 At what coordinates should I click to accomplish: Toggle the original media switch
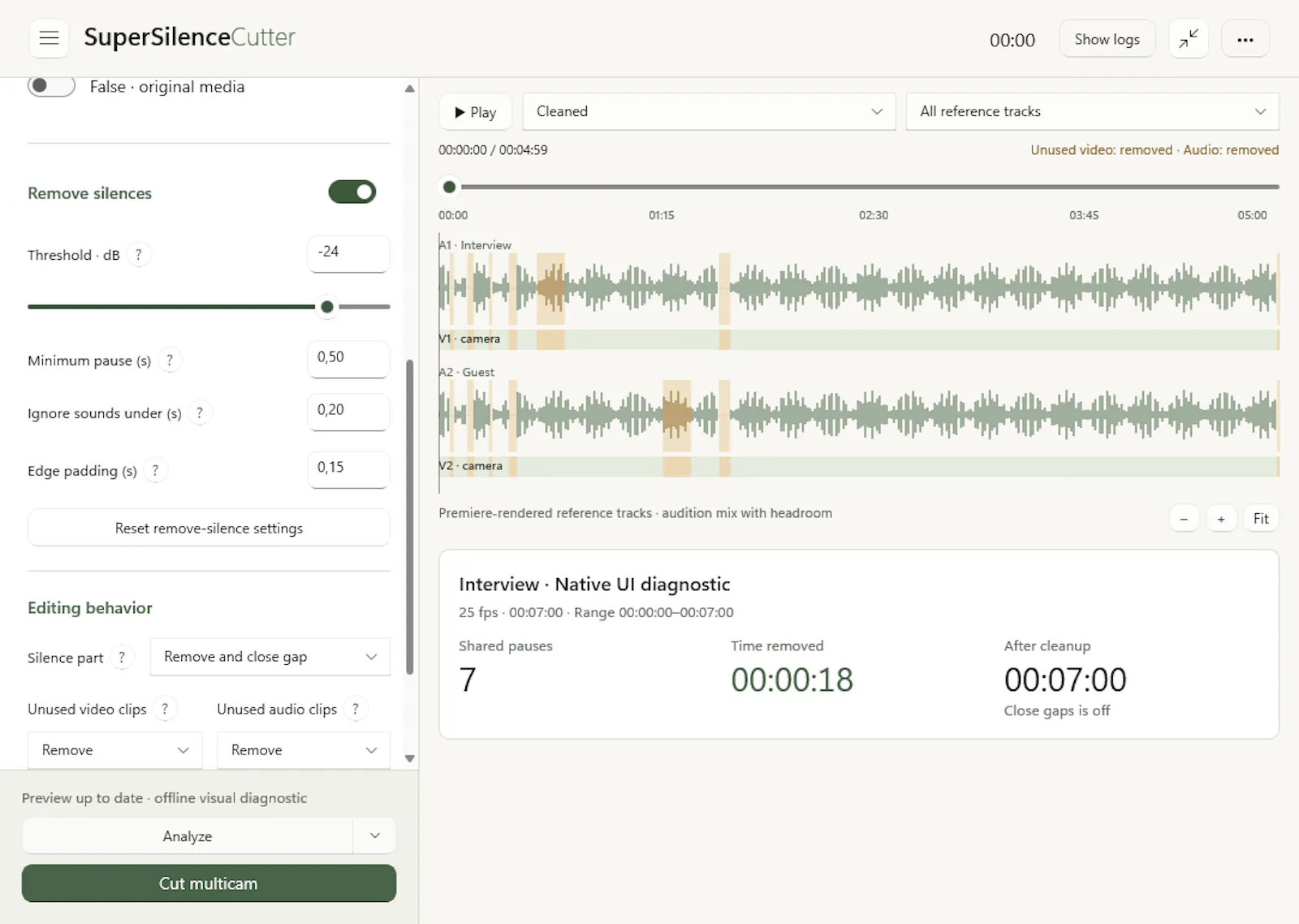tap(51, 86)
